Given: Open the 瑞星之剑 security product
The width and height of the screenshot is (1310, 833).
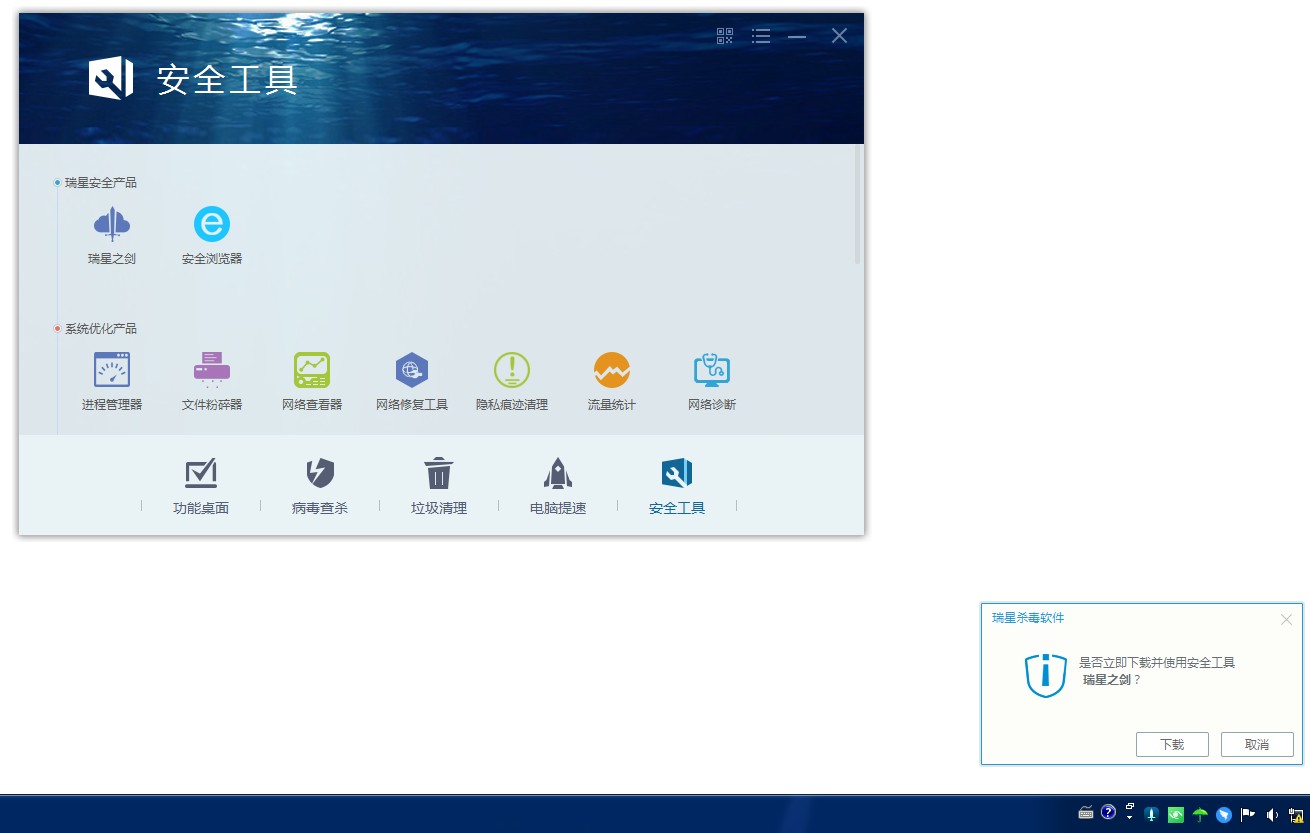Looking at the screenshot, I should (x=112, y=236).
